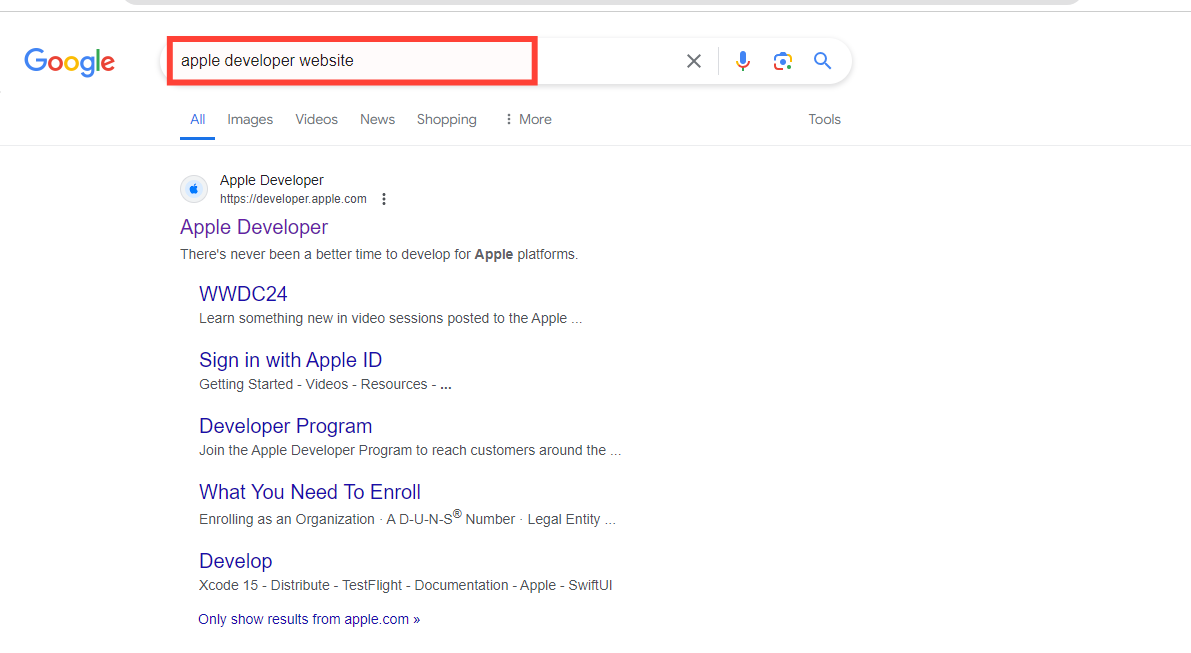
Task: Open the Develop sitelink
Action: coord(235,561)
